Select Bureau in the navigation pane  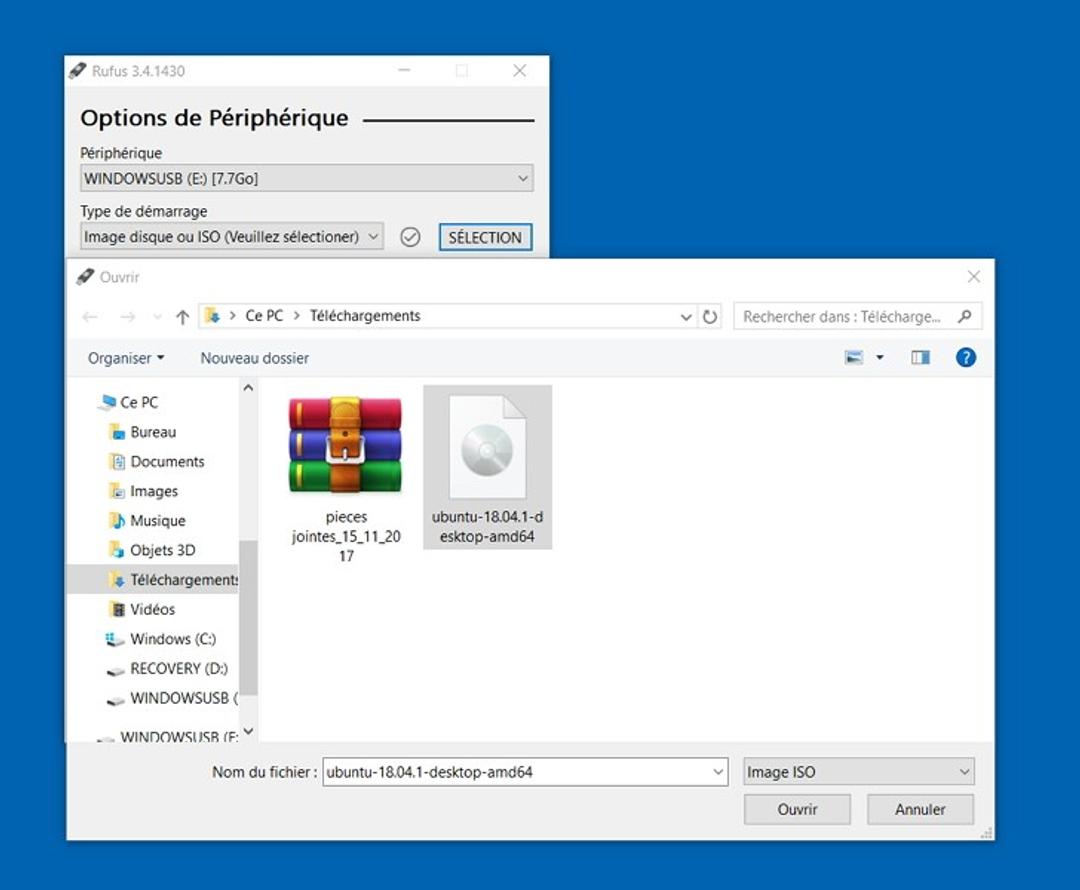coord(152,432)
